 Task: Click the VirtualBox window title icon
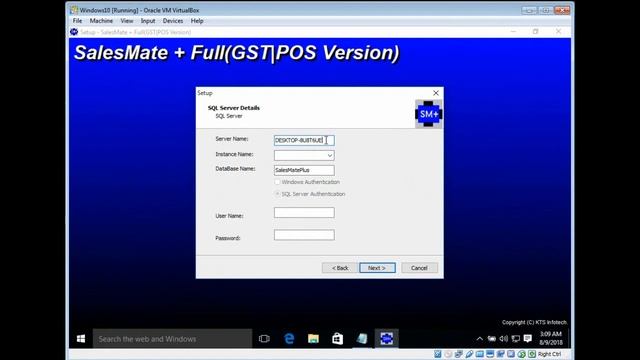pos(74,10)
